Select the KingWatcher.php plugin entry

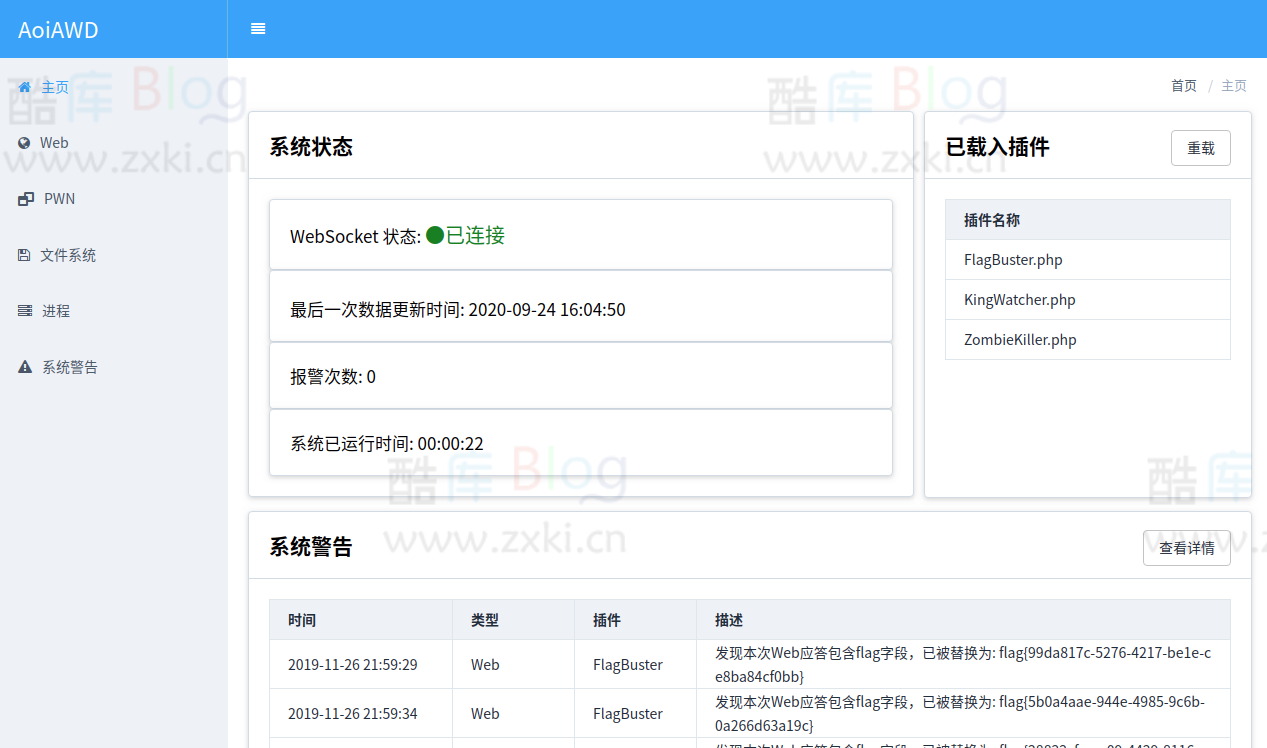[x=1019, y=299]
